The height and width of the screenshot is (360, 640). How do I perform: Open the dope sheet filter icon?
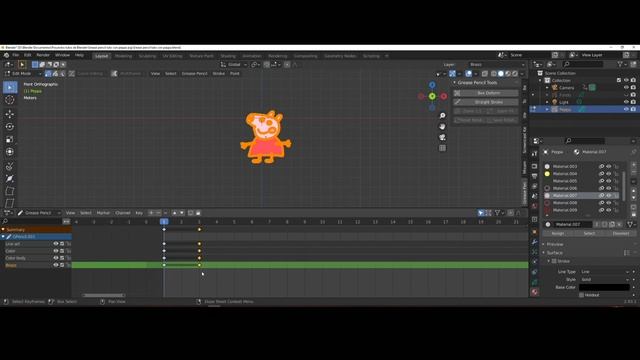click(498, 213)
